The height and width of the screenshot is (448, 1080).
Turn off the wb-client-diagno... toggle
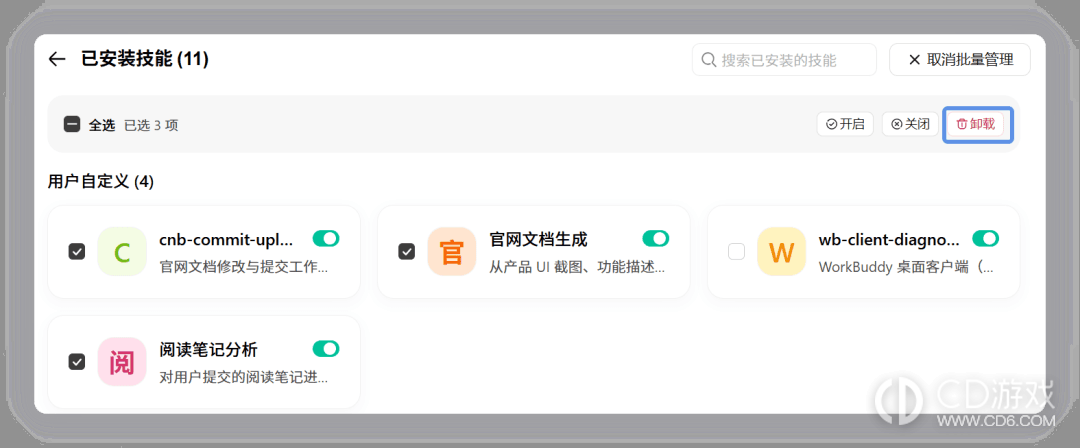(x=986, y=238)
